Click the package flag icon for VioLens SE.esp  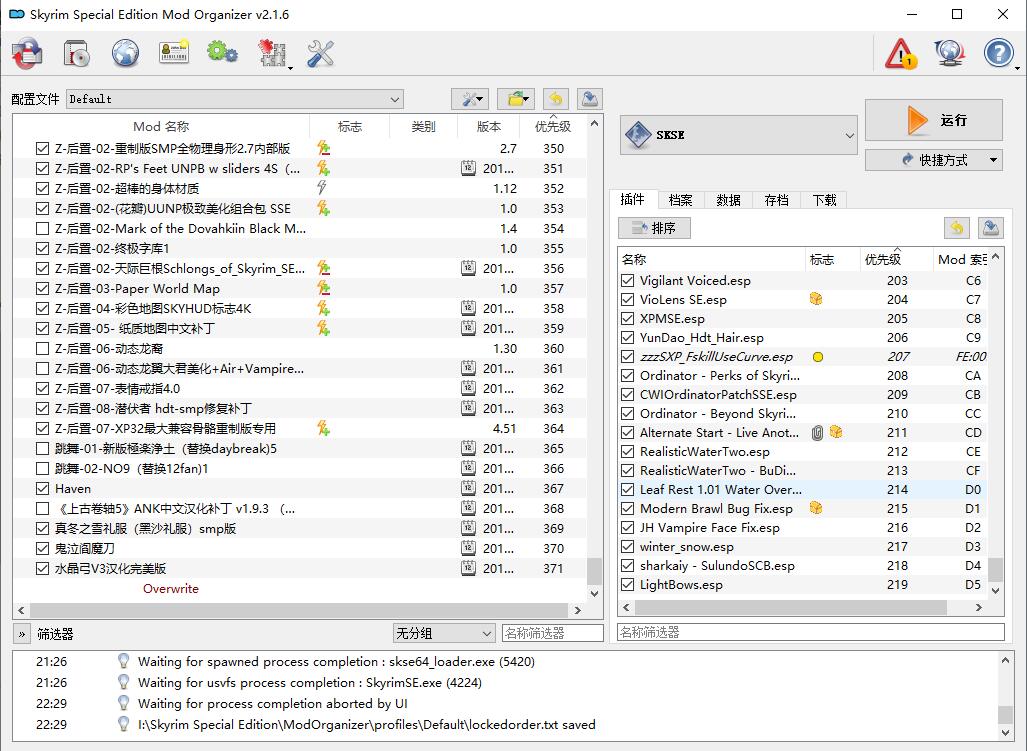[816, 299]
